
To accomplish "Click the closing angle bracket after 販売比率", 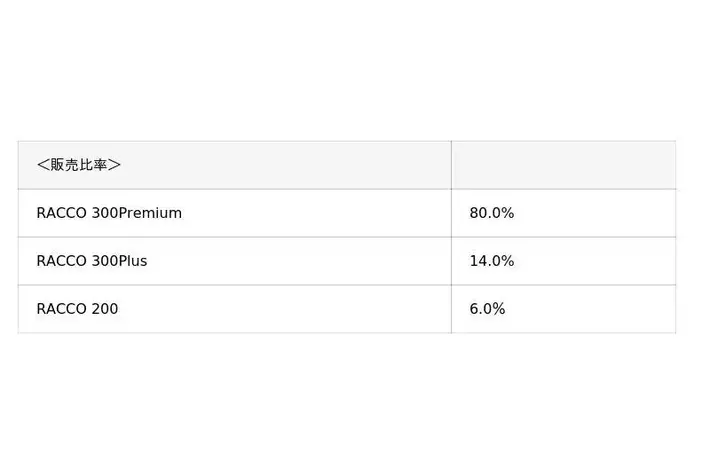I will pos(115,165).
